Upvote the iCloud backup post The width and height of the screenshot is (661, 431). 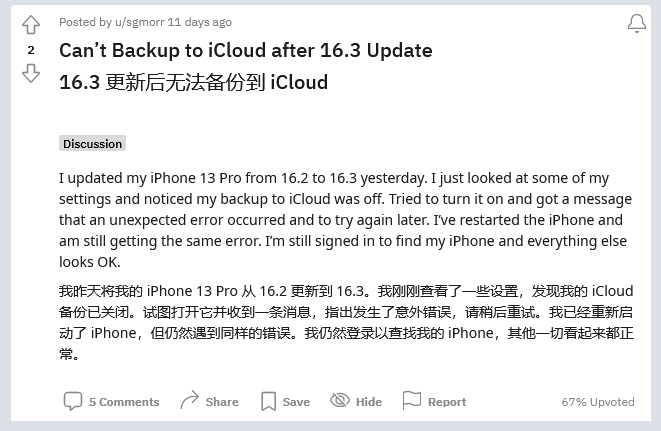(31, 25)
